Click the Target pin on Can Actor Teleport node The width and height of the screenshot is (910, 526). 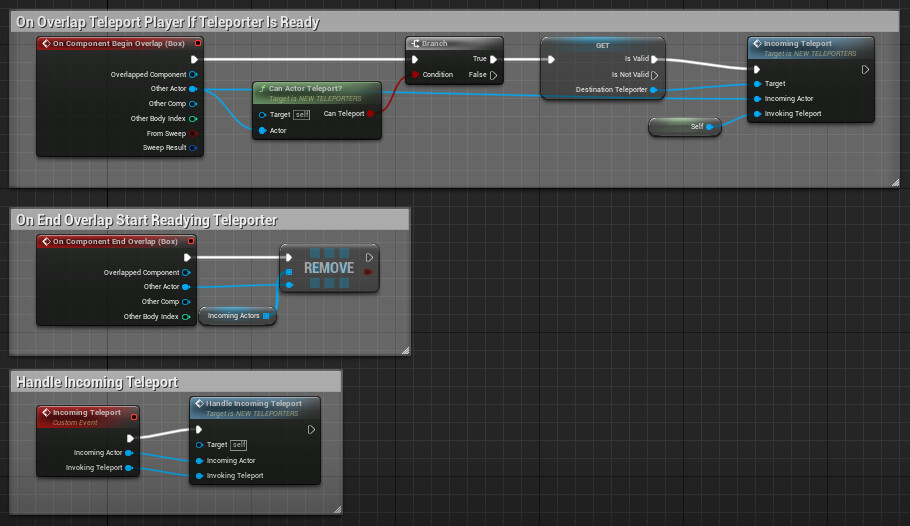(262, 115)
